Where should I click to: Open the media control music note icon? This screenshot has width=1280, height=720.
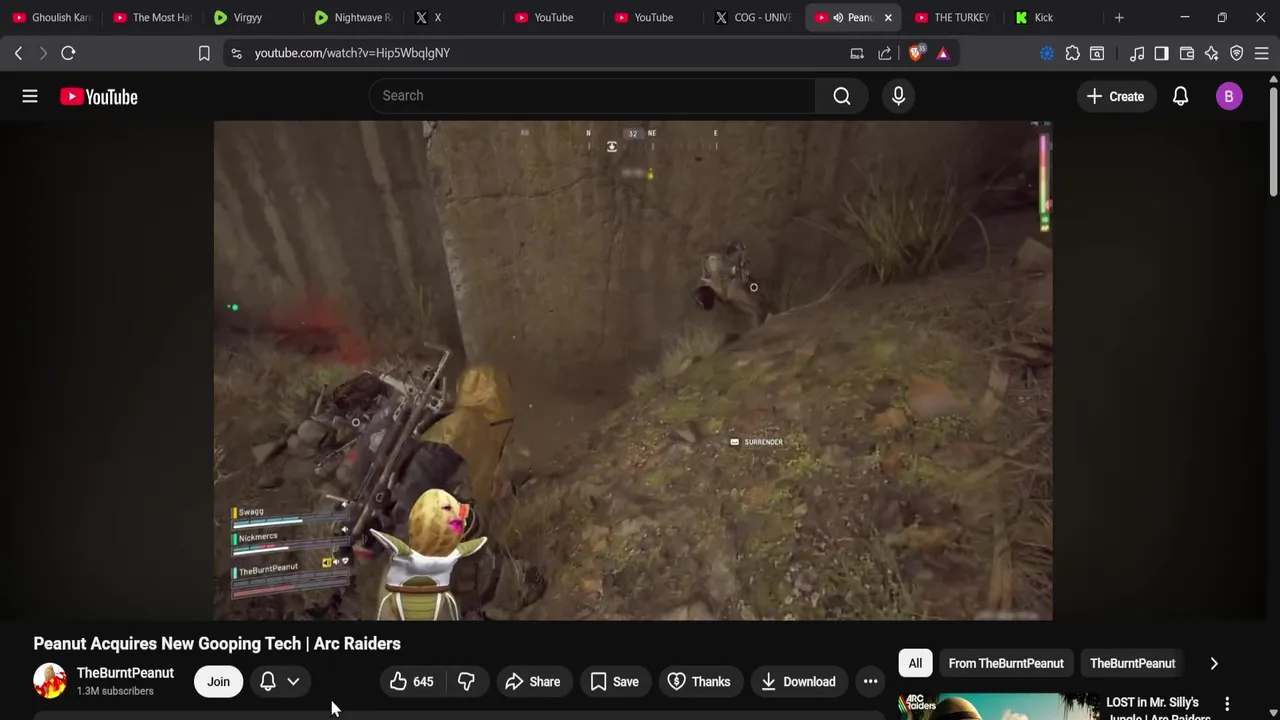tap(1137, 53)
